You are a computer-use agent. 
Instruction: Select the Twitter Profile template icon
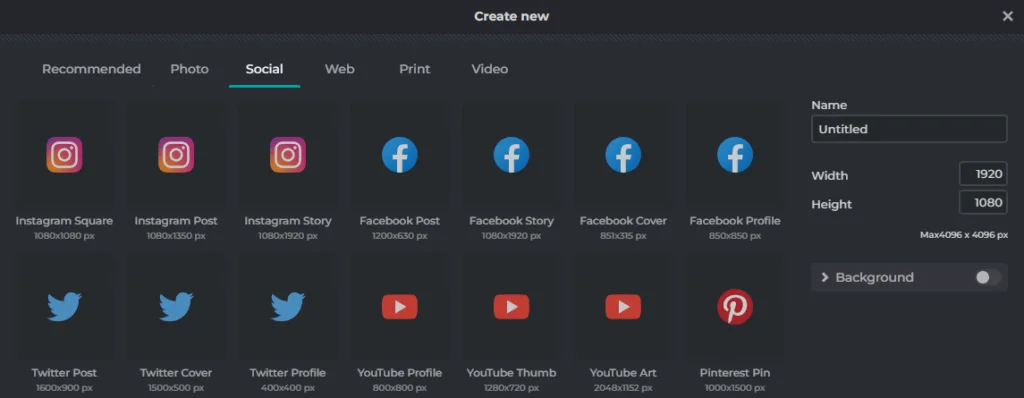287,307
